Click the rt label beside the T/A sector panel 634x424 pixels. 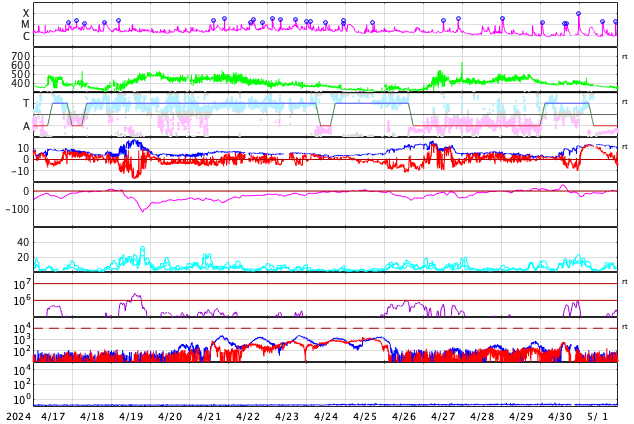(x=625, y=101)
